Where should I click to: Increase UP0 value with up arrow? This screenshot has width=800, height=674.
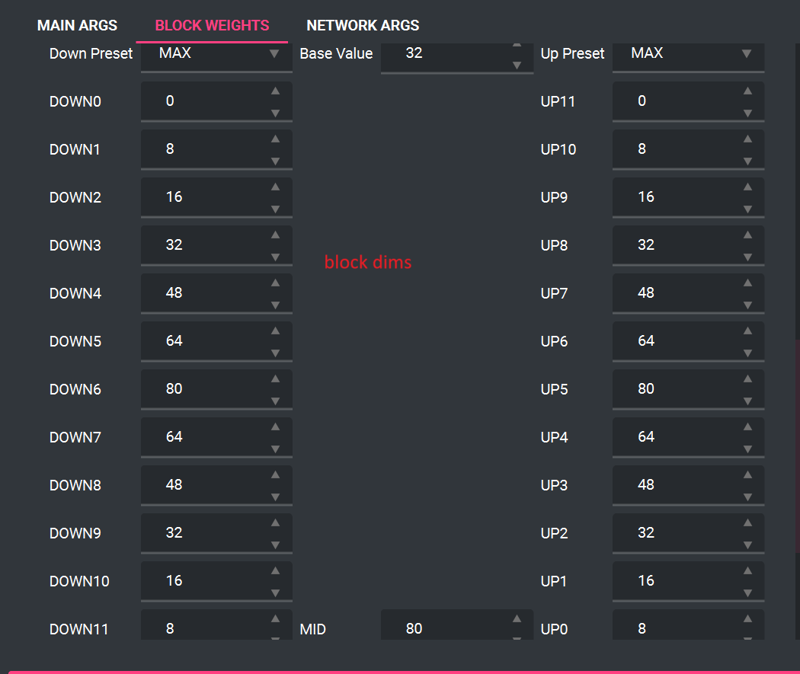747,619
